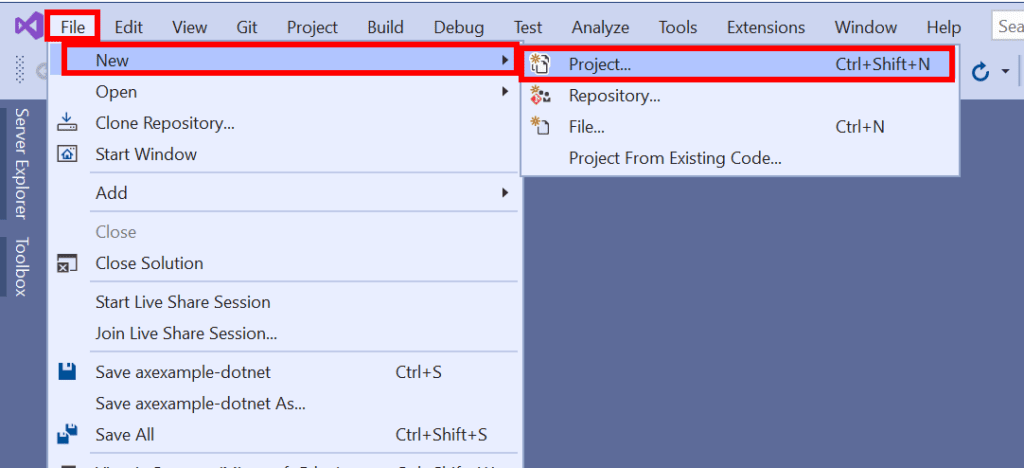Expand the Open submenu arrow
This screenshot has width=1024, height=468.
point(505,92)
